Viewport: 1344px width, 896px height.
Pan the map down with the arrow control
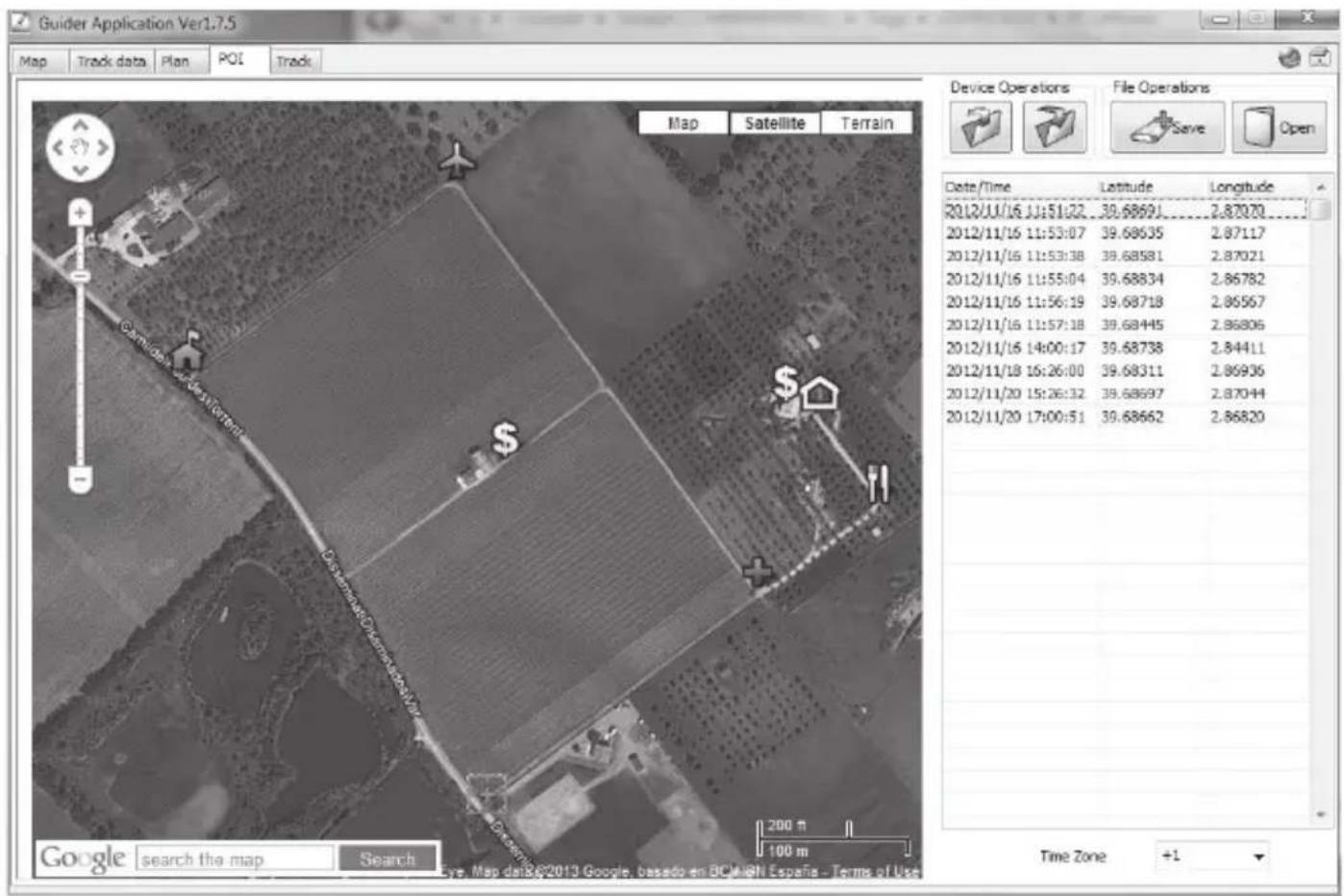(80, 170)
